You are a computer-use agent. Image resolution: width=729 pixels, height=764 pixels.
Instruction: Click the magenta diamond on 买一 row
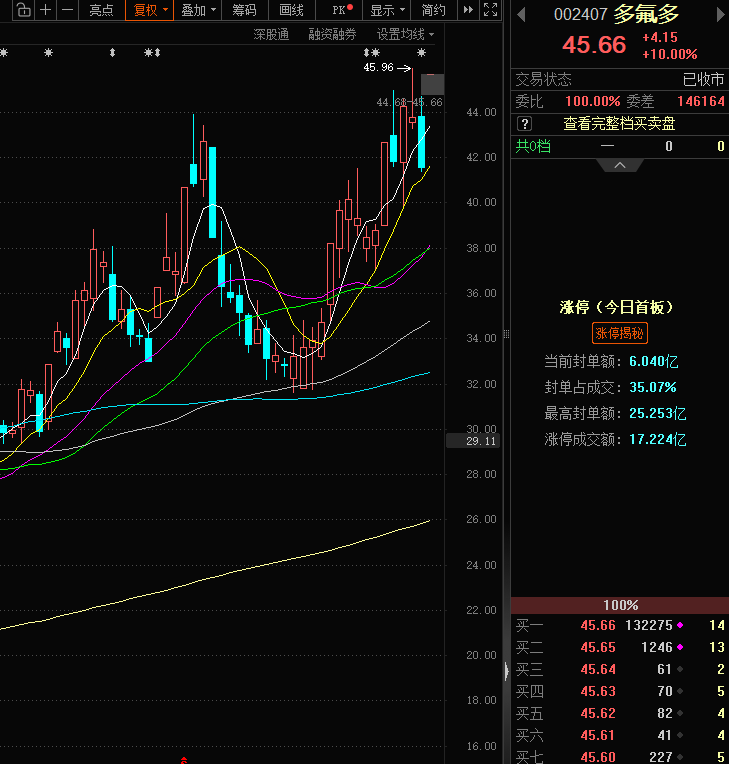click(x=680, y=625)
